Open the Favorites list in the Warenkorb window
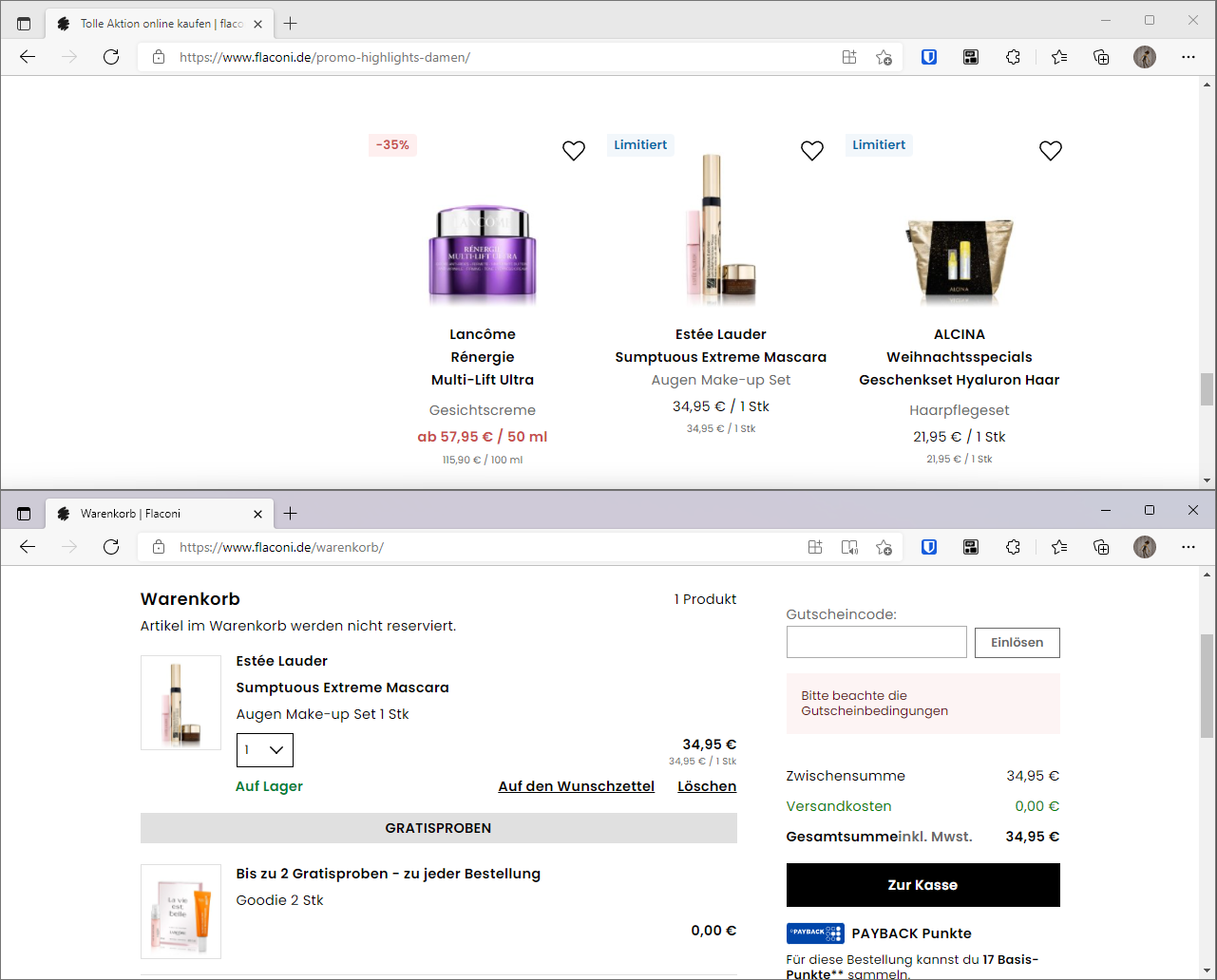This screenshot has height=980, width=1217. click(1059, 547)
